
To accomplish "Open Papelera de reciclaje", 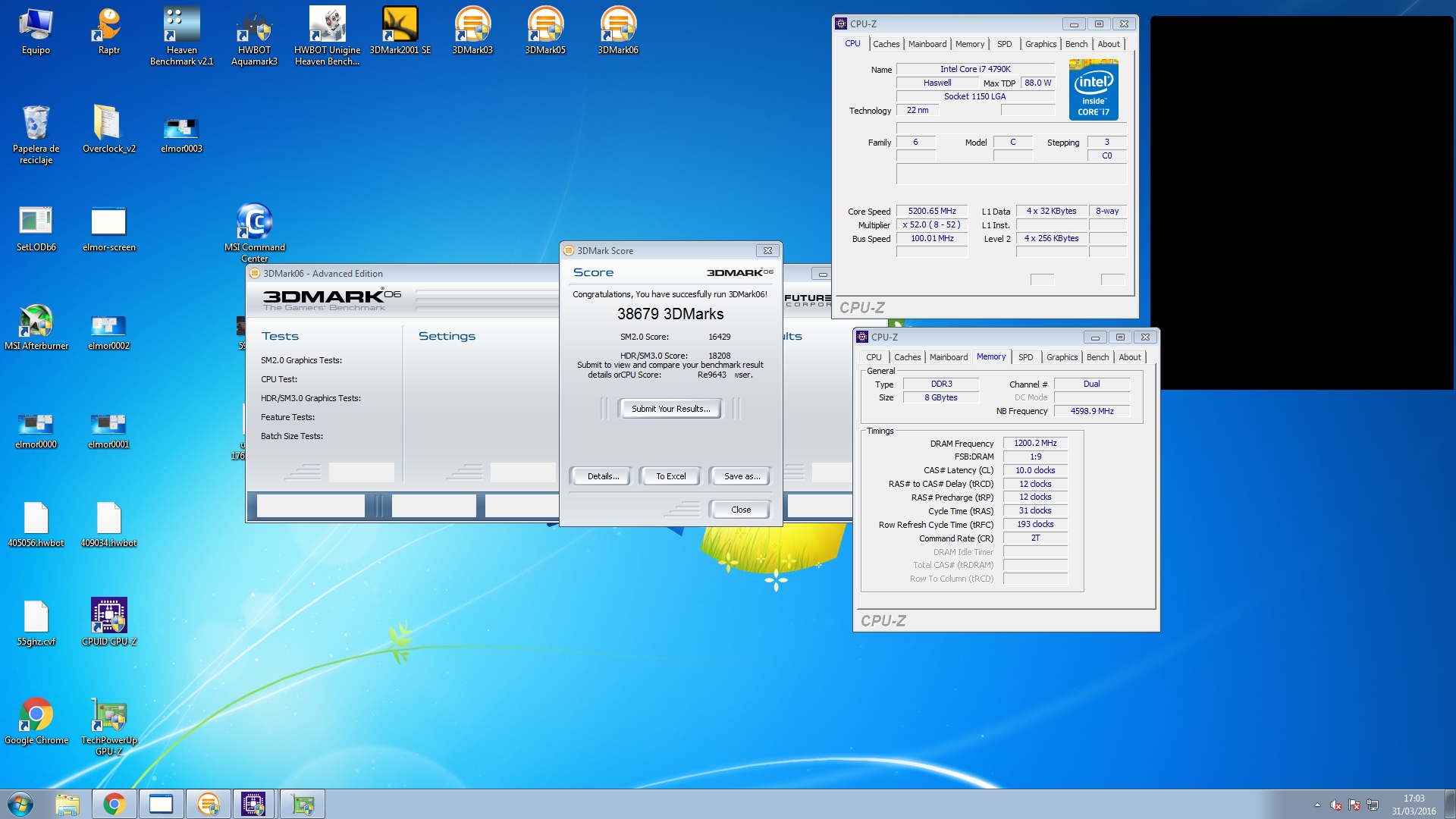I will (x=36, y=135).
